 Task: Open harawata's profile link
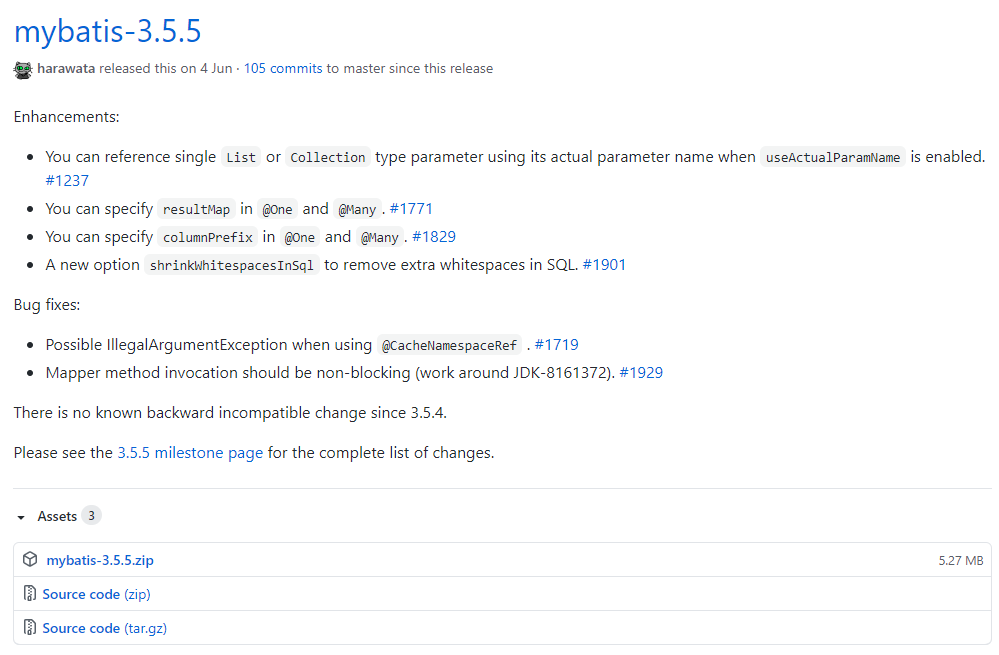66,68
